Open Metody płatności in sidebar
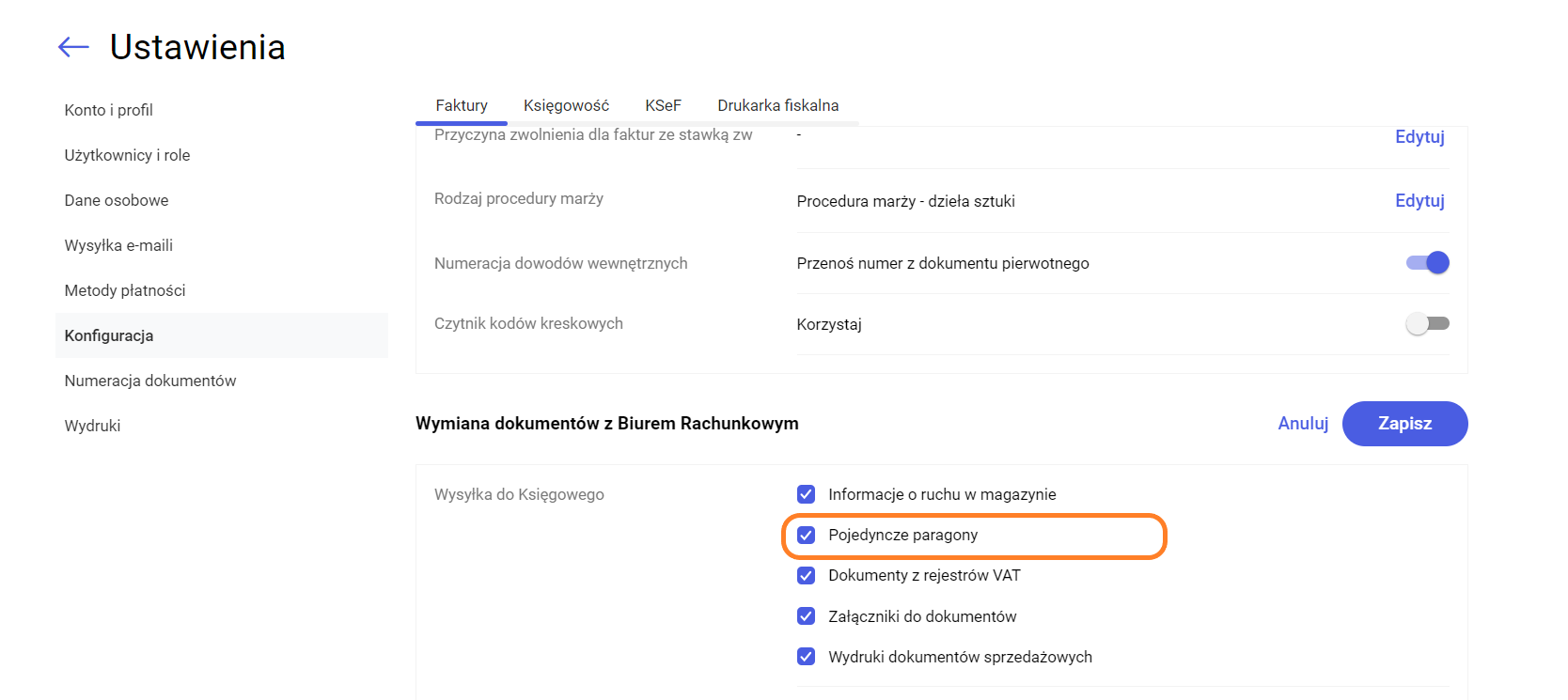The image size is (1568, 700). (125, 290)
